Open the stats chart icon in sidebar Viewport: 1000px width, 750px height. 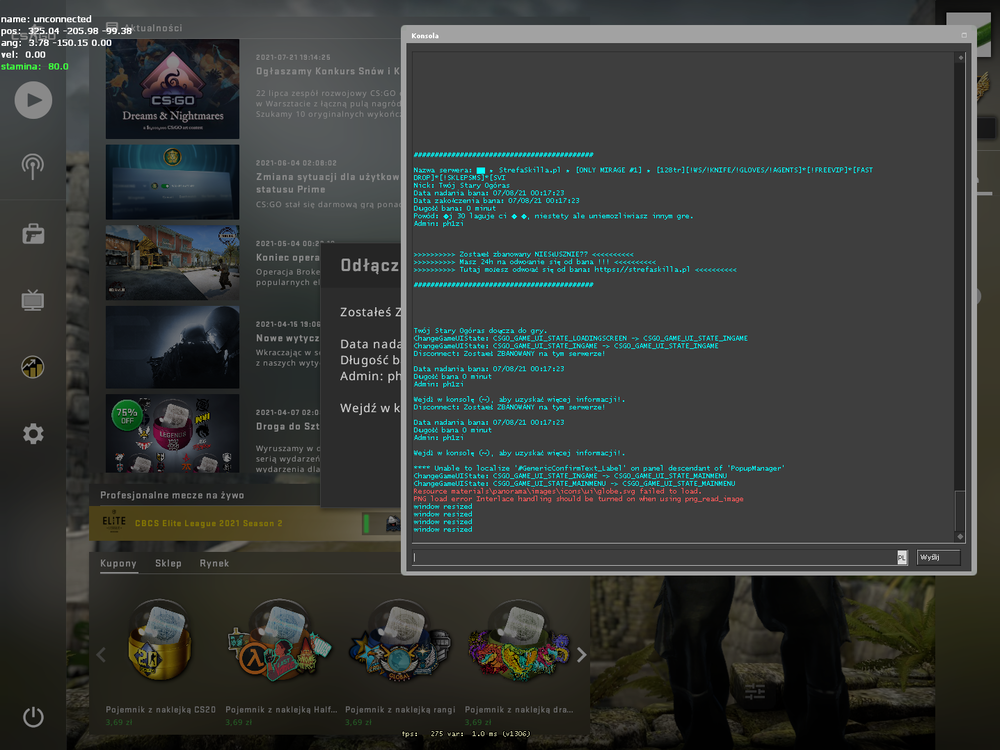tap(33, 367)
